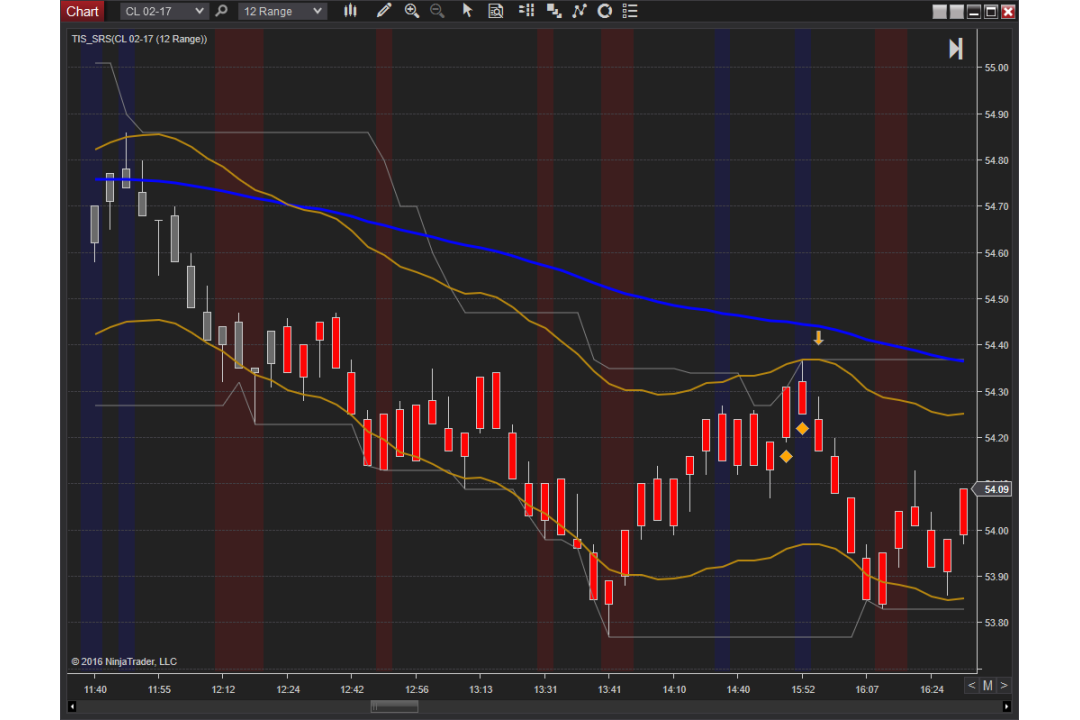
Task: Click the right scroll arrow of horizontal scrollbar
Action: coord(1006,706)
